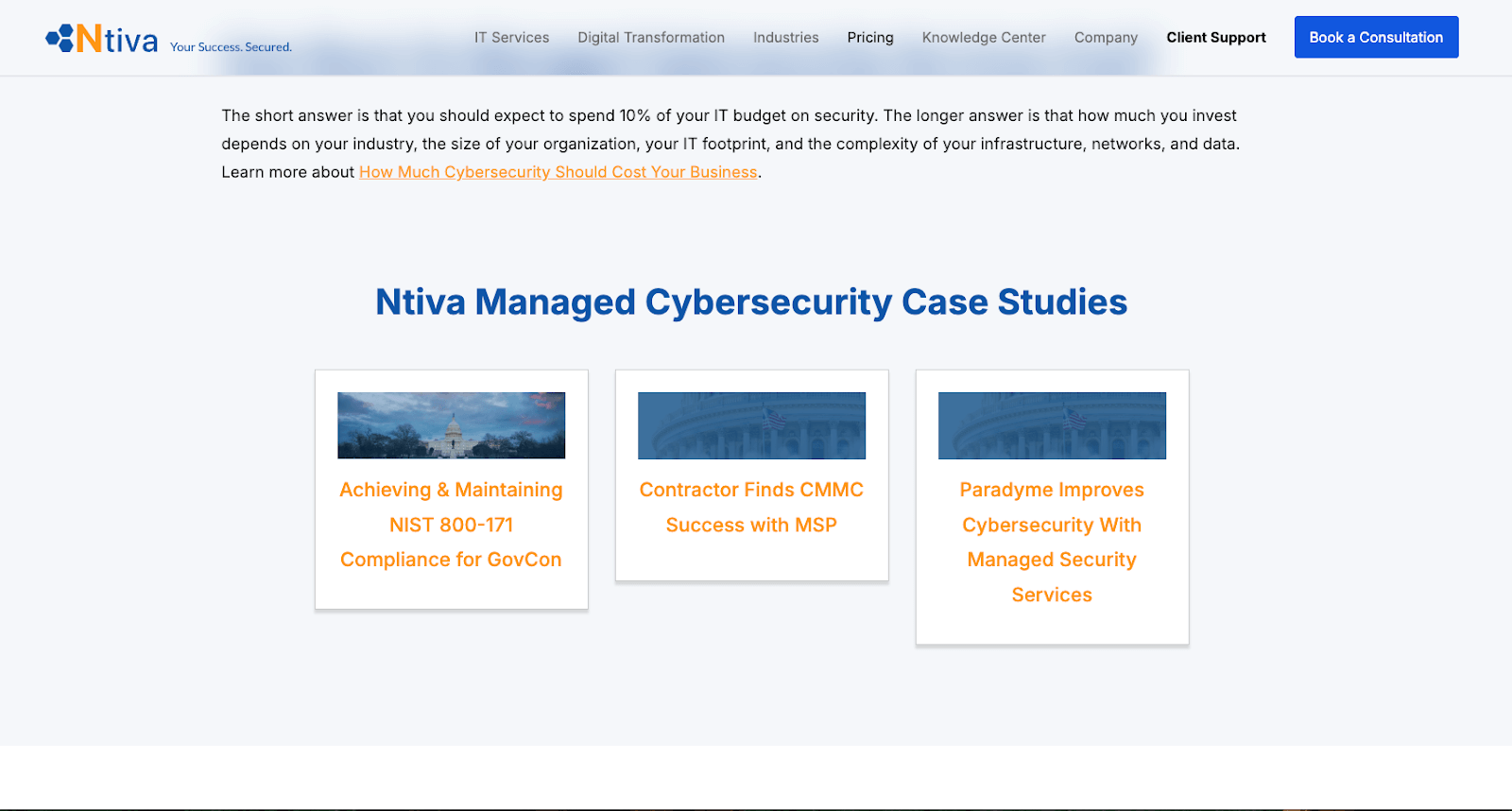The image size is (1512, 811).
Task: Expand the Knowledge Center menu
Action: (984, 38)
